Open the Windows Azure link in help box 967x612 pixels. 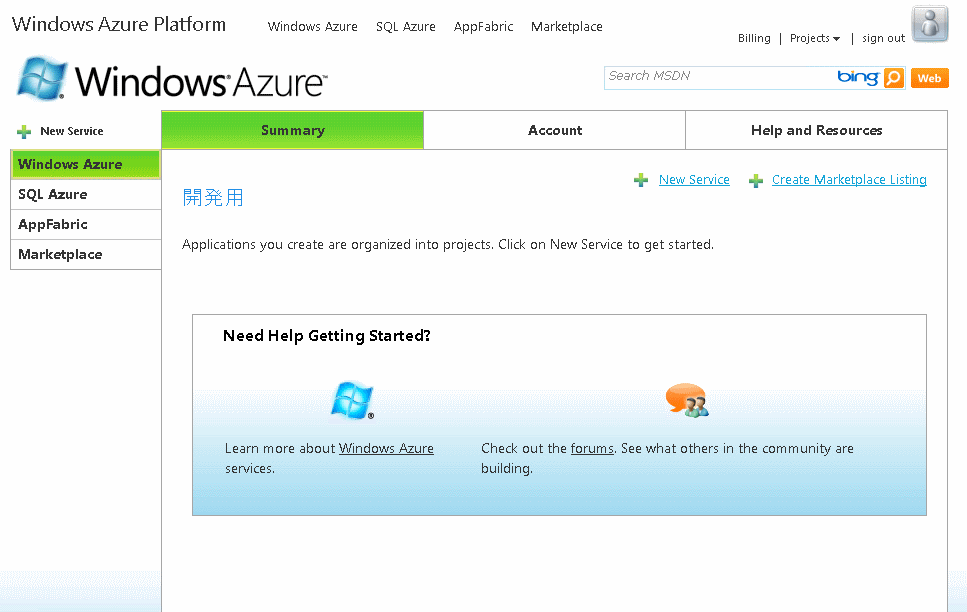[x=386, y=449]
